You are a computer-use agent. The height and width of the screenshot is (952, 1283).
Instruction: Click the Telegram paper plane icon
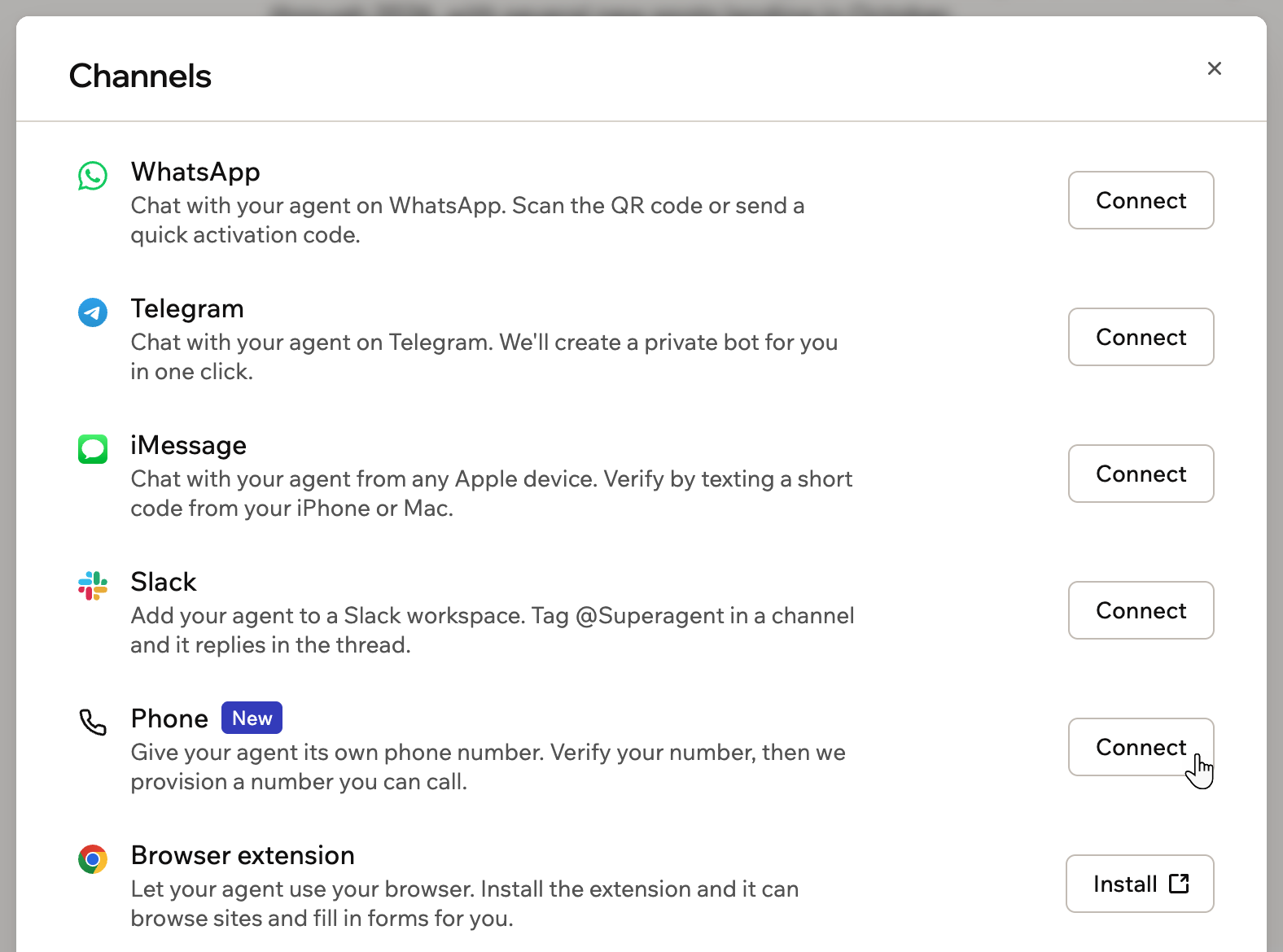coord(93,312)
